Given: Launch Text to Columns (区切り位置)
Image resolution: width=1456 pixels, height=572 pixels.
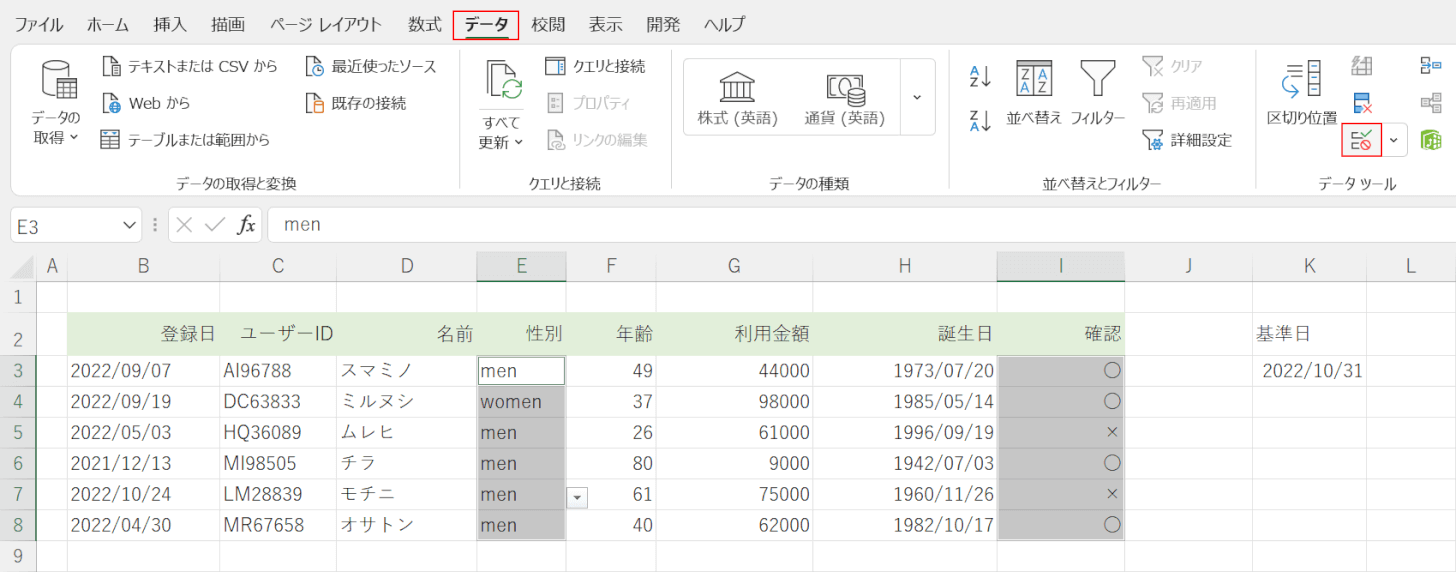Looking at the screenshot, I should (x=1301, y=93).
